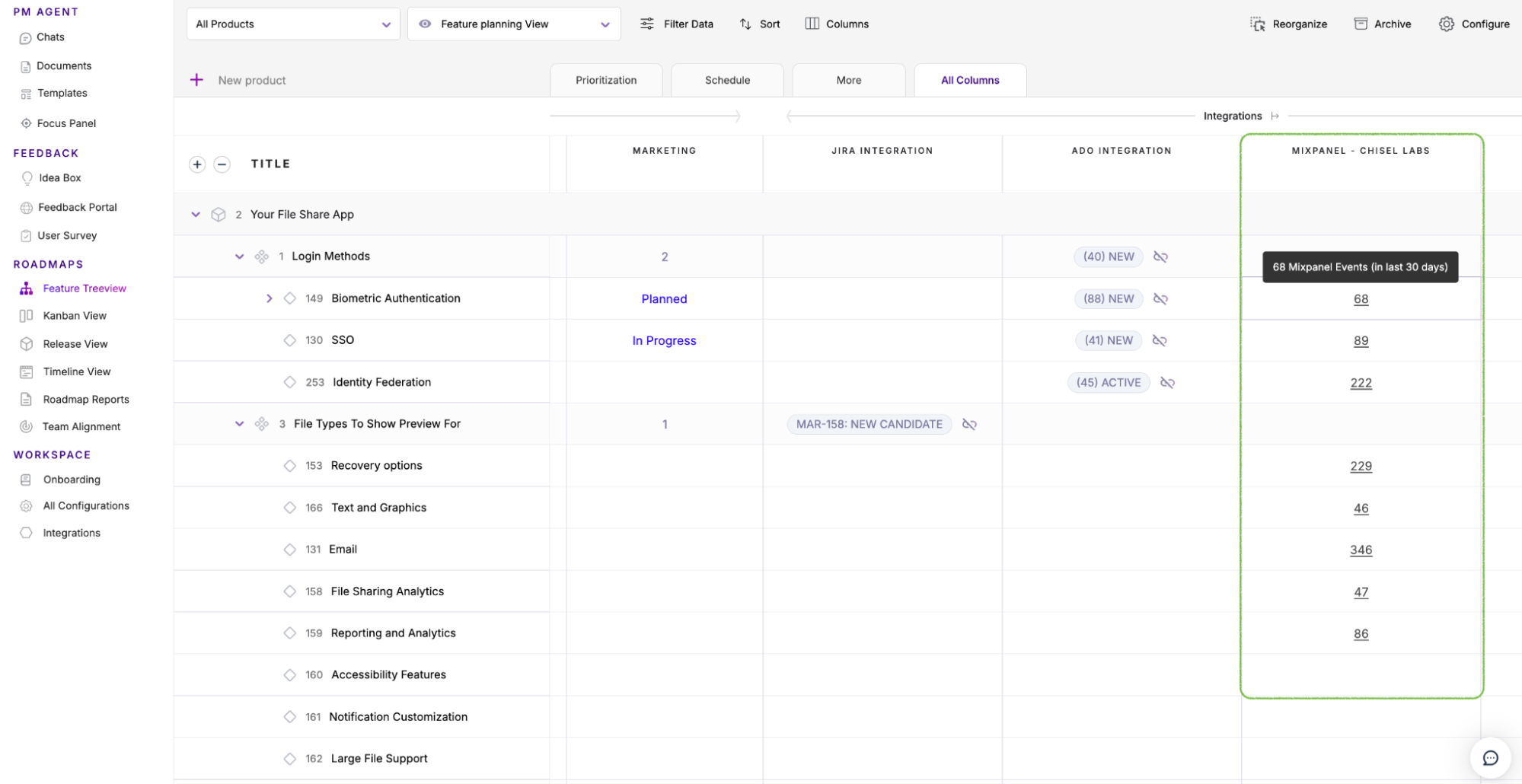
Task: Click the Sort arrows icon
Action: 745,24
